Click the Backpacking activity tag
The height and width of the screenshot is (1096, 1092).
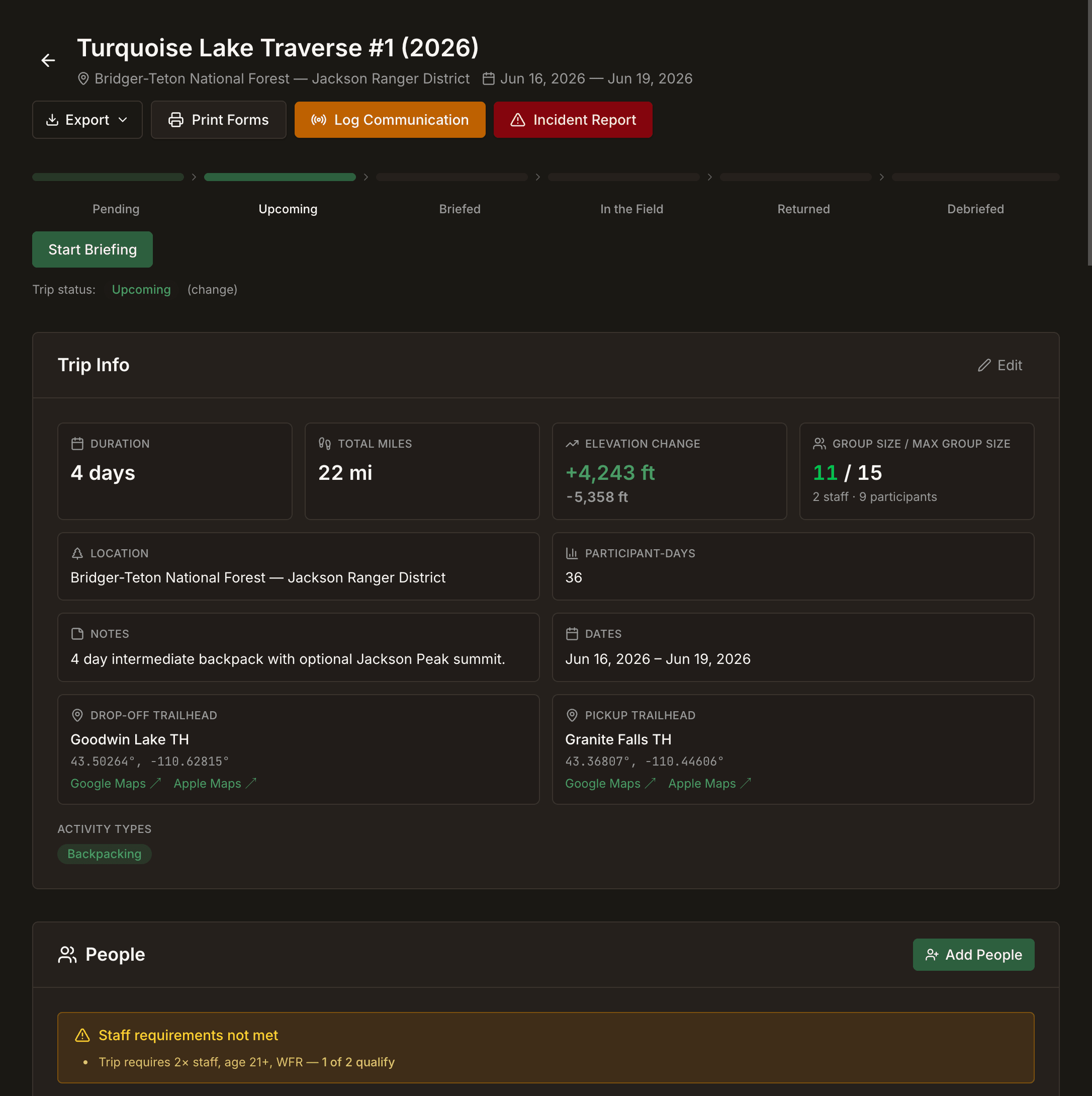tap(105, 854)
